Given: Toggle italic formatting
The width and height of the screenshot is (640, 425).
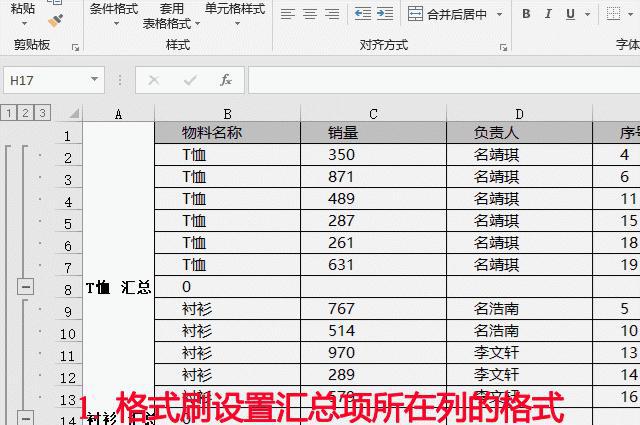Looking at the screenshot, I should pos(548,14).
